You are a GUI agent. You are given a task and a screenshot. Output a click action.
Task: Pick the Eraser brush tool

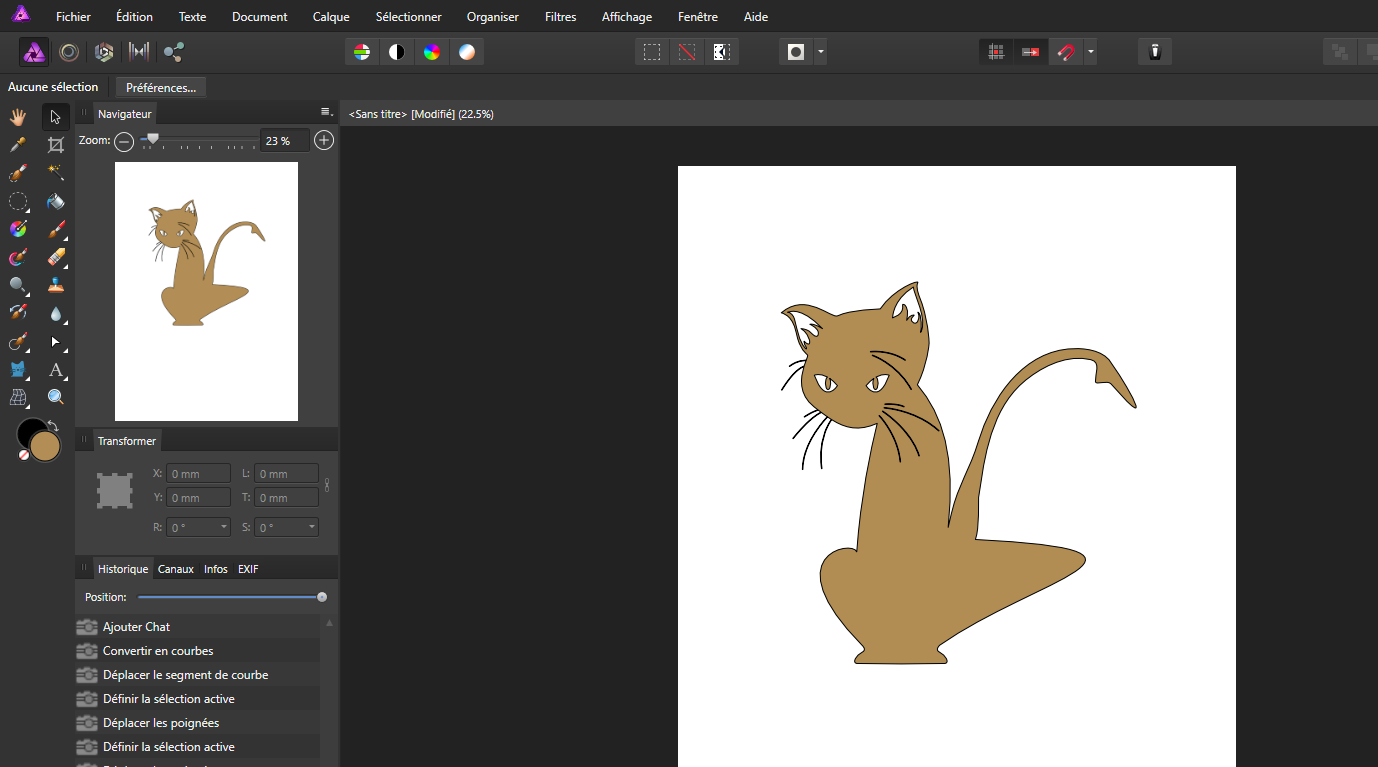[56, 257]
